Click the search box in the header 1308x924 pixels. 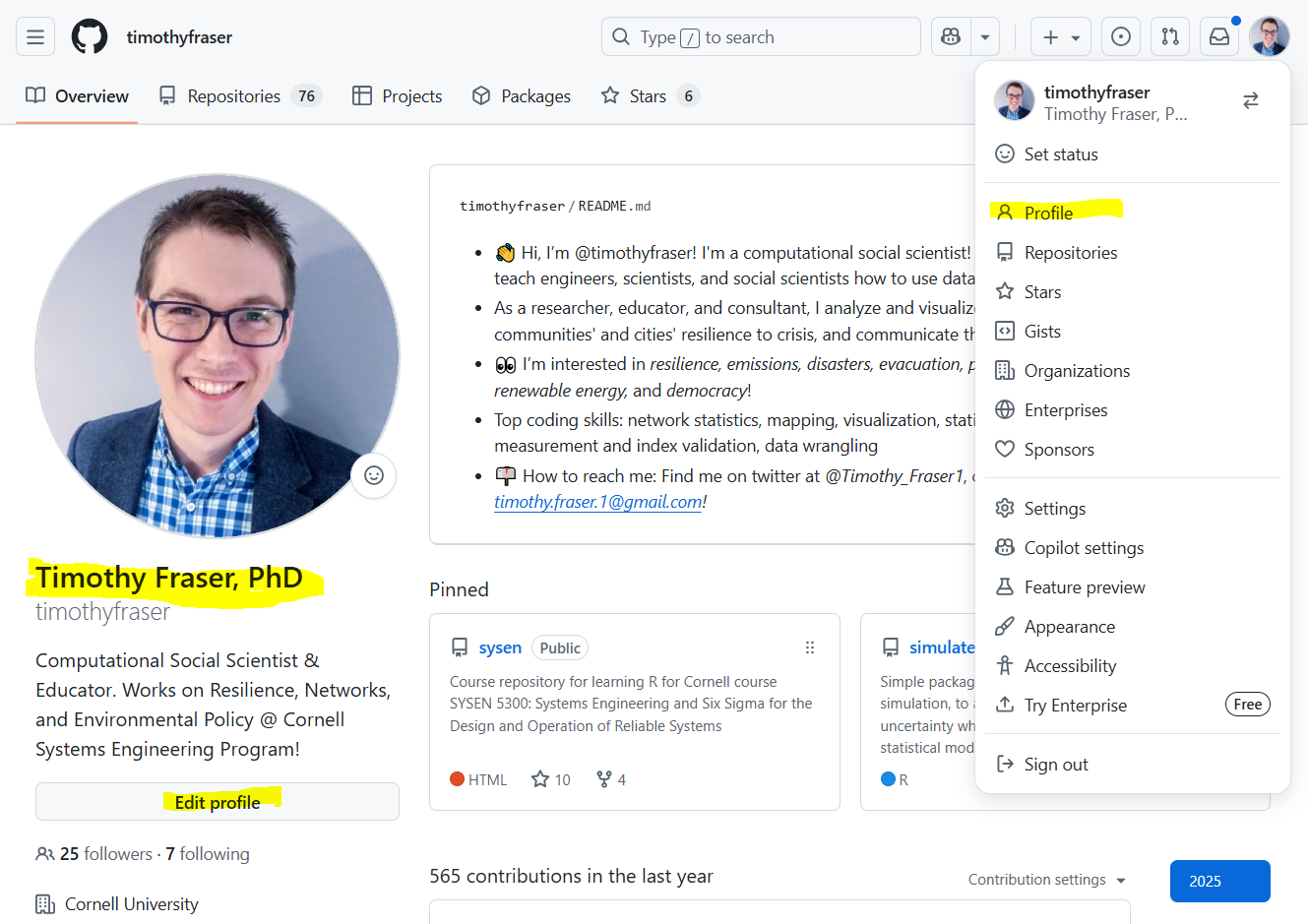tap(761, 37)
